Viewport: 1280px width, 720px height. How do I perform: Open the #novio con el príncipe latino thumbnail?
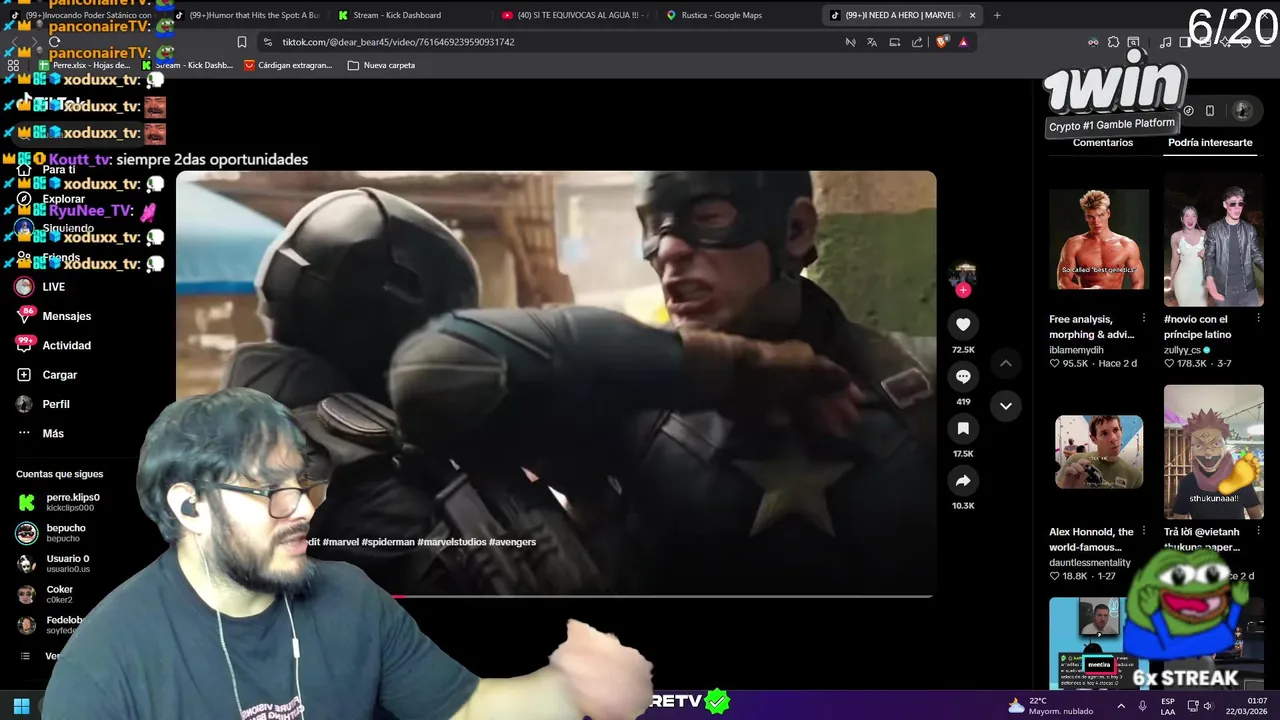1214,239
